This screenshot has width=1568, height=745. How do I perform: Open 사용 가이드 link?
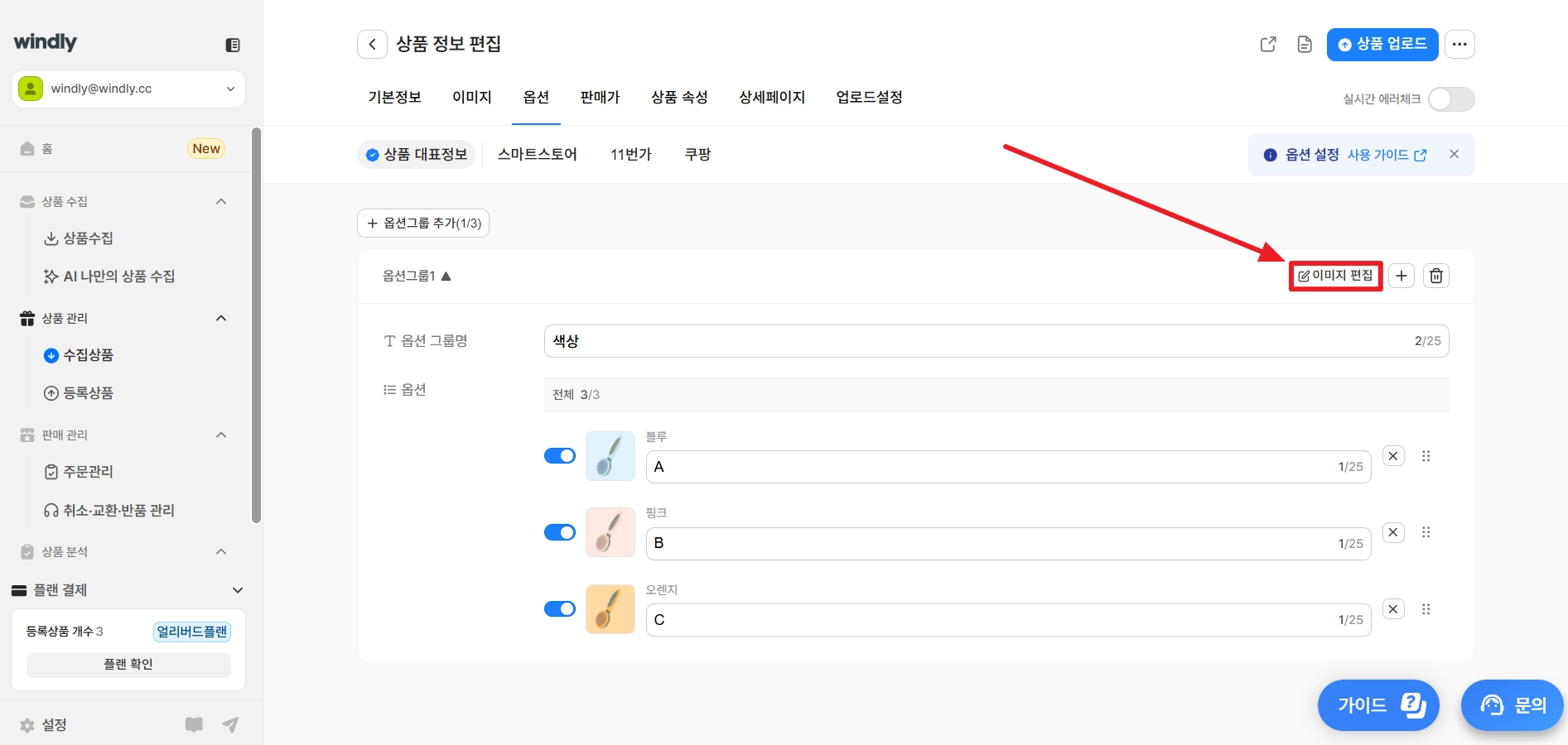click(x=1387, y=155)
